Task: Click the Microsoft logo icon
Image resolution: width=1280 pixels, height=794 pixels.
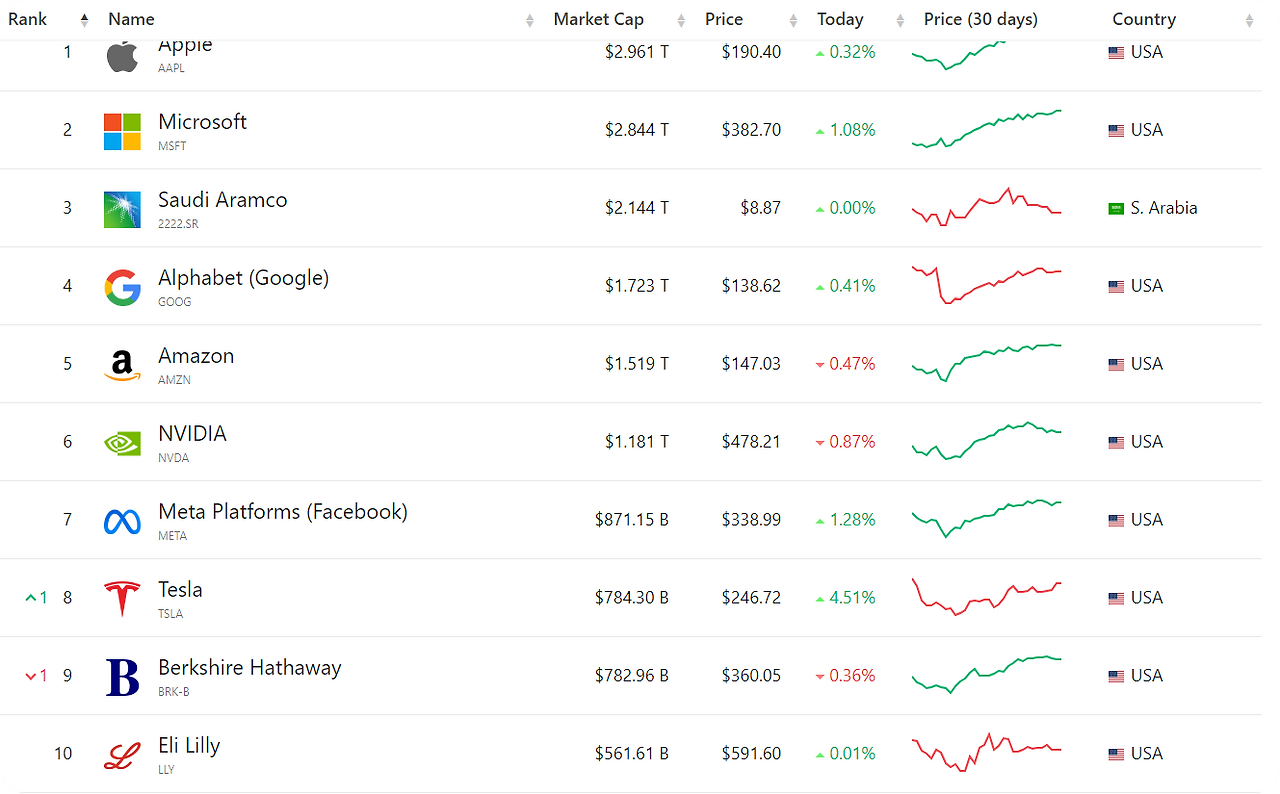Action: [122, 131]
